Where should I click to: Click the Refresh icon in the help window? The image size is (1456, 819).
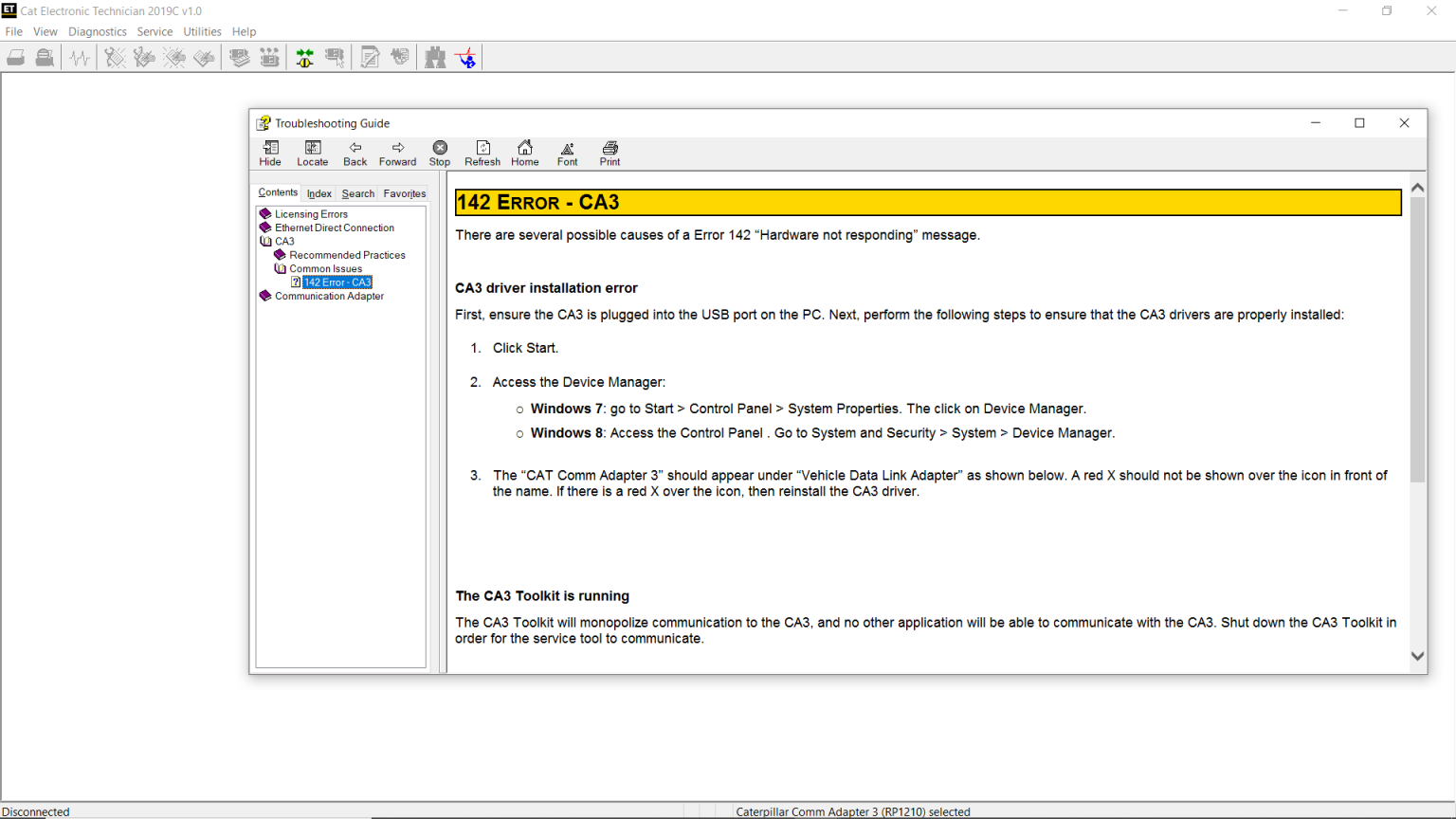482,153
